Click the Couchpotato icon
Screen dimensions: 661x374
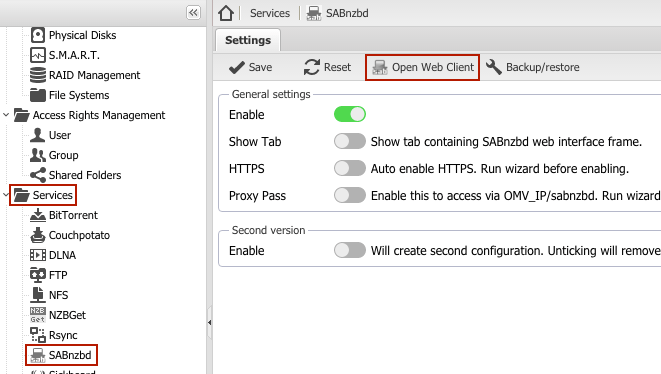[38, 235]
